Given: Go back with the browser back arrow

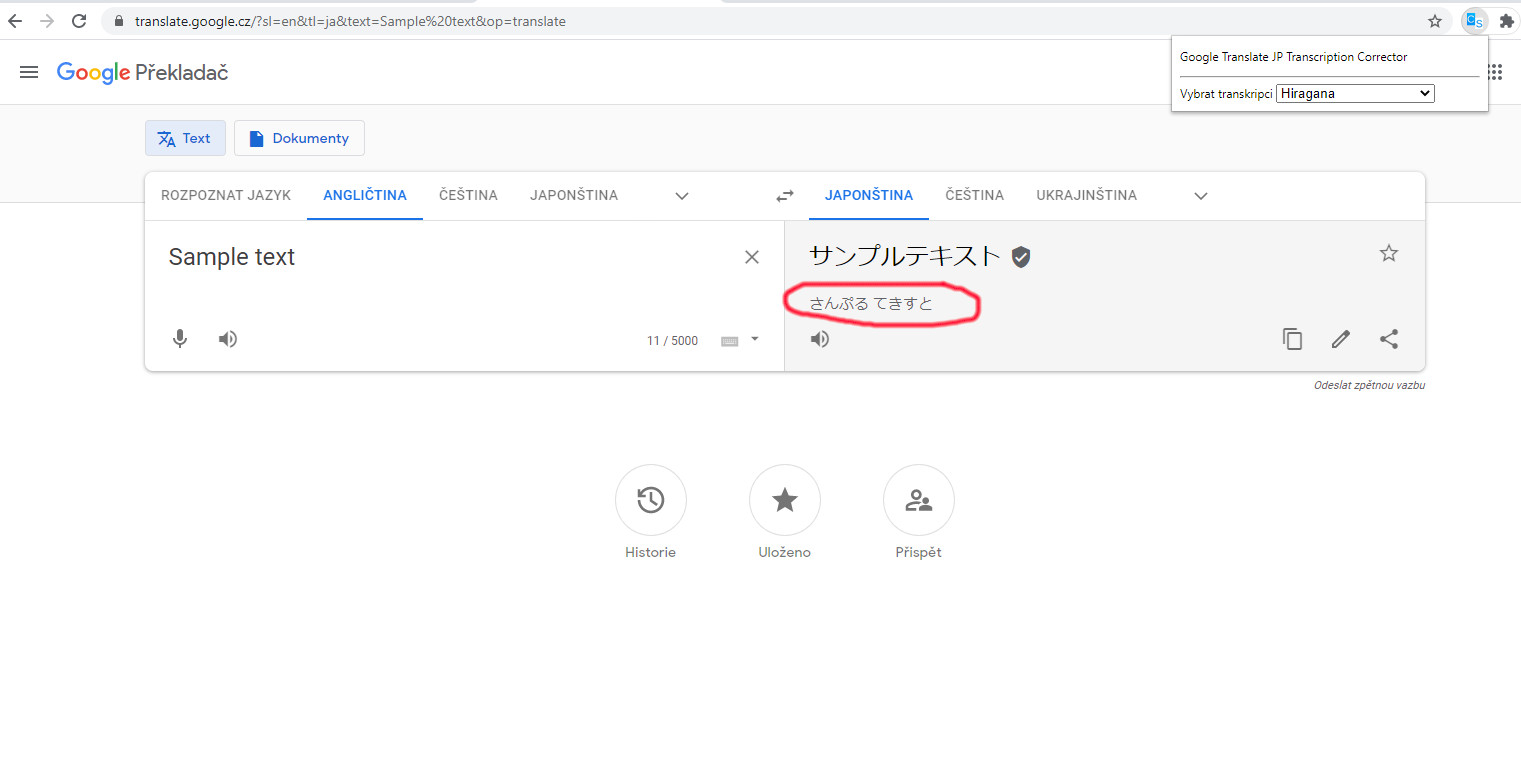Looking at the screenshot, I should click(x=15, y=21).
